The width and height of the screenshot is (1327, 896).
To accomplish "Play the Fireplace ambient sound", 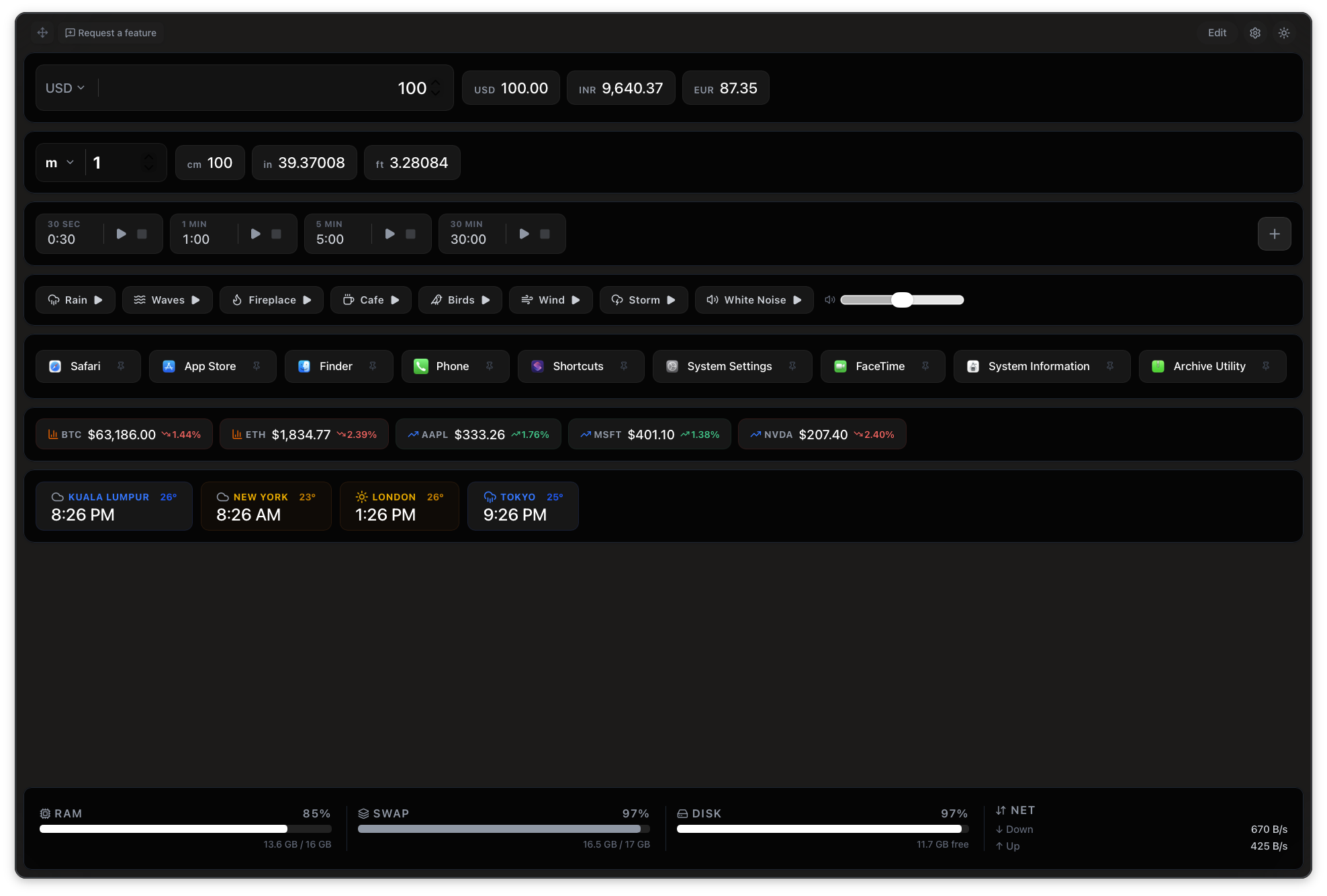I will tap(271, 300).
